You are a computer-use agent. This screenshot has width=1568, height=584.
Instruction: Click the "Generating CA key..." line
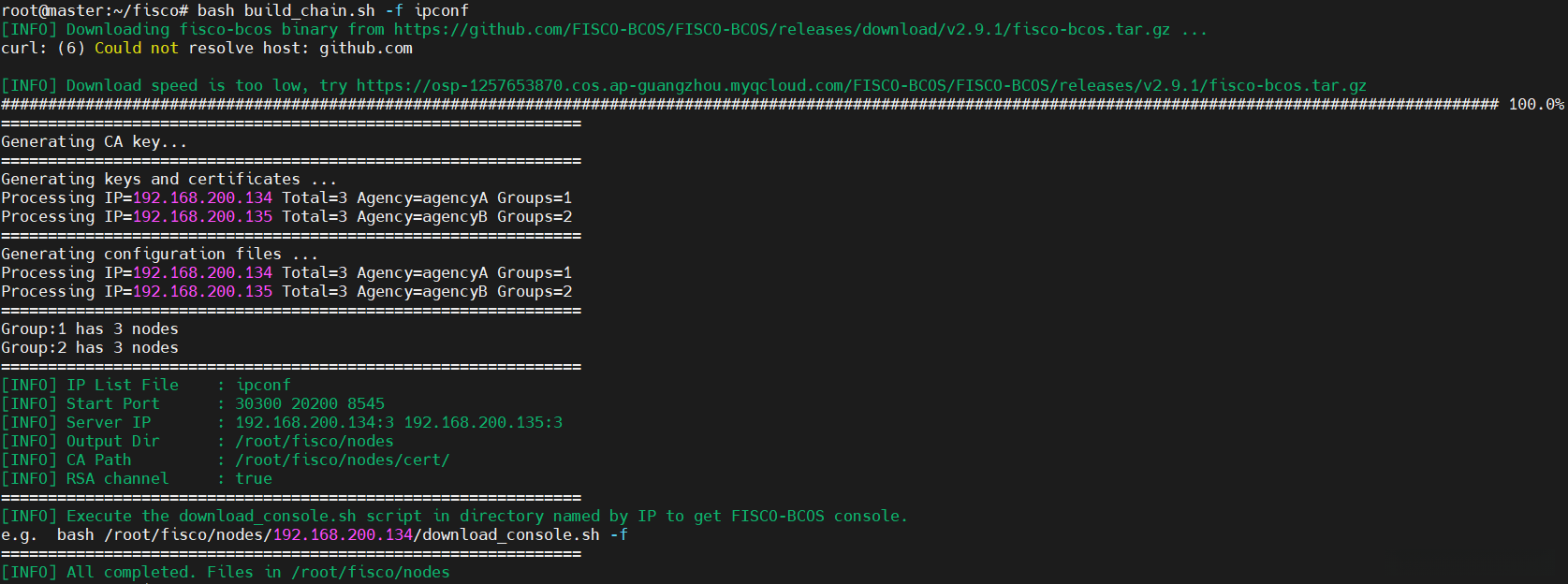tap(94, 141)
